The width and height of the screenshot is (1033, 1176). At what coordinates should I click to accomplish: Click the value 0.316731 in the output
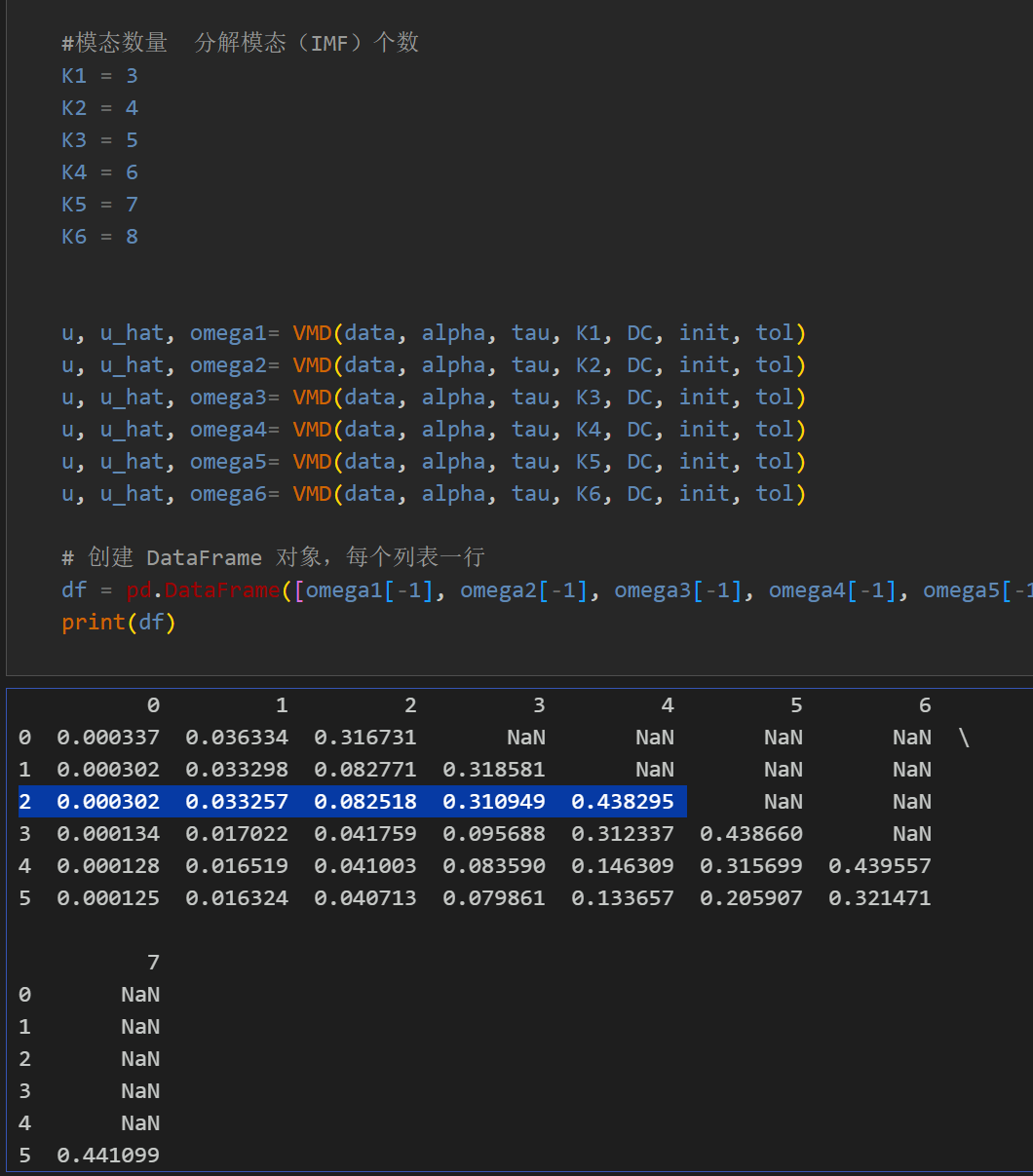click(x=365, y=738)
